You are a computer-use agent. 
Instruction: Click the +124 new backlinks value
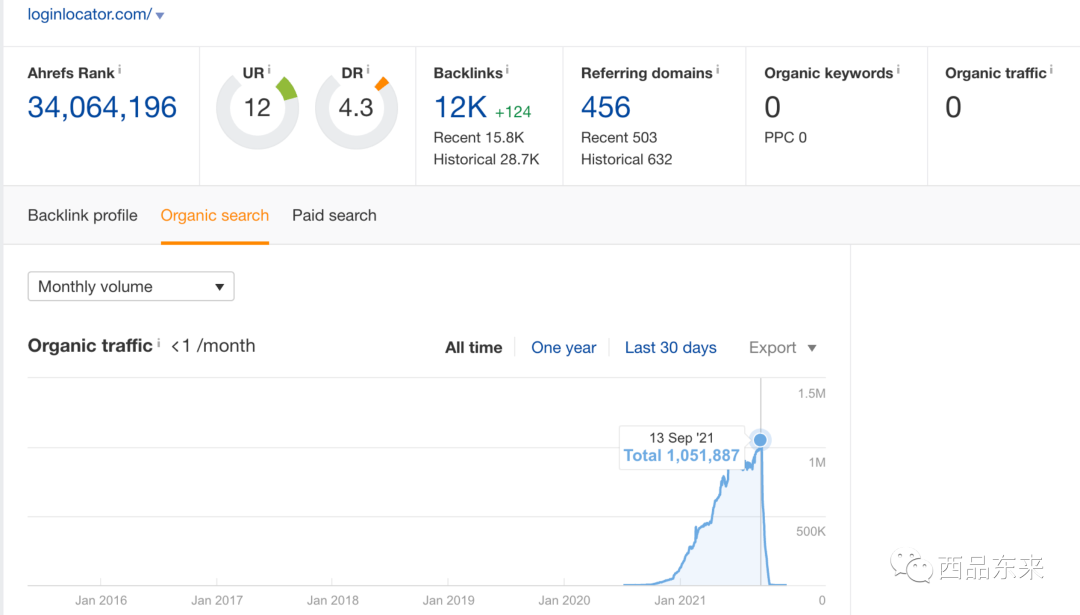tap(513, 112)
